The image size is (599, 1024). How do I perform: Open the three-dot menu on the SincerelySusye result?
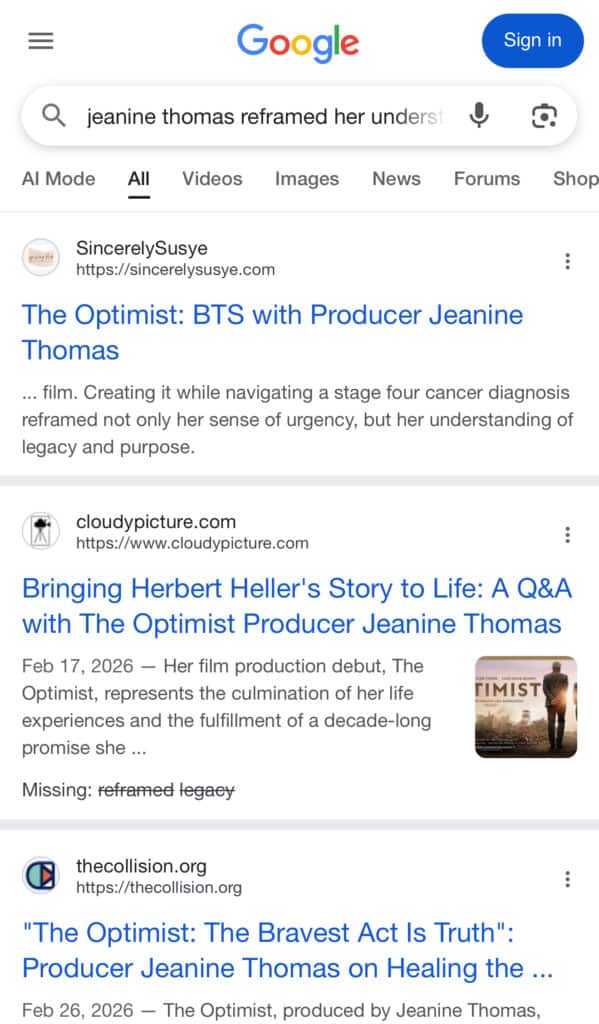pyautogui.click(x=567, y=260)
